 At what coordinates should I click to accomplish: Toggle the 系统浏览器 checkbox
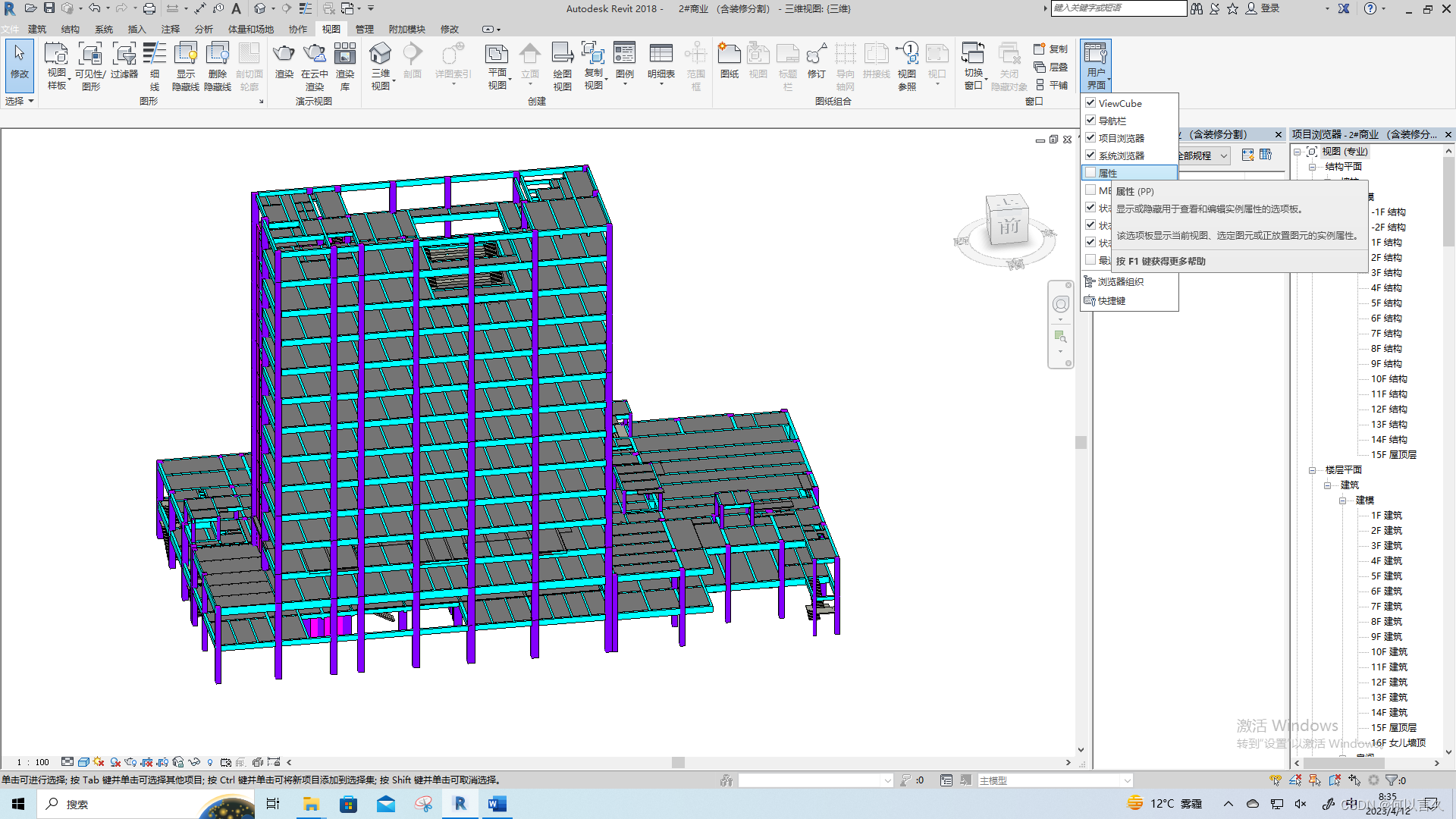(1090, 155)
